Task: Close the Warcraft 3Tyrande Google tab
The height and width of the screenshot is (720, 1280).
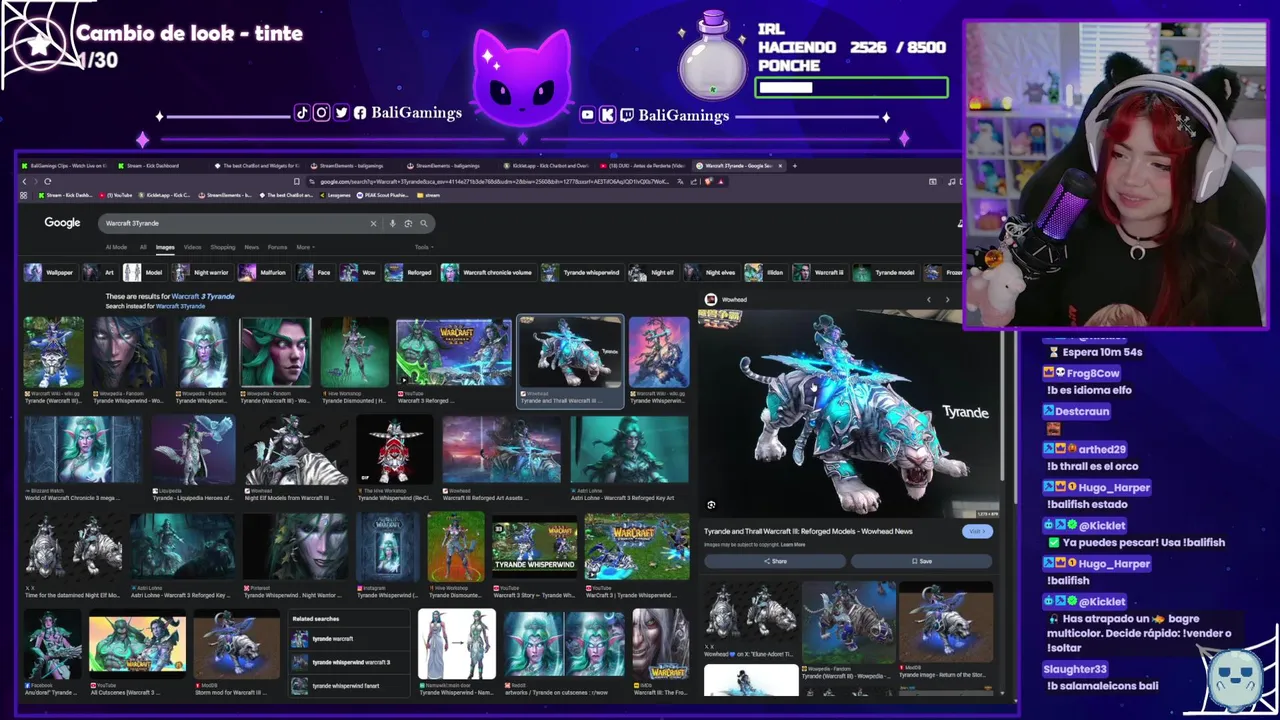Action: point(782,166)
